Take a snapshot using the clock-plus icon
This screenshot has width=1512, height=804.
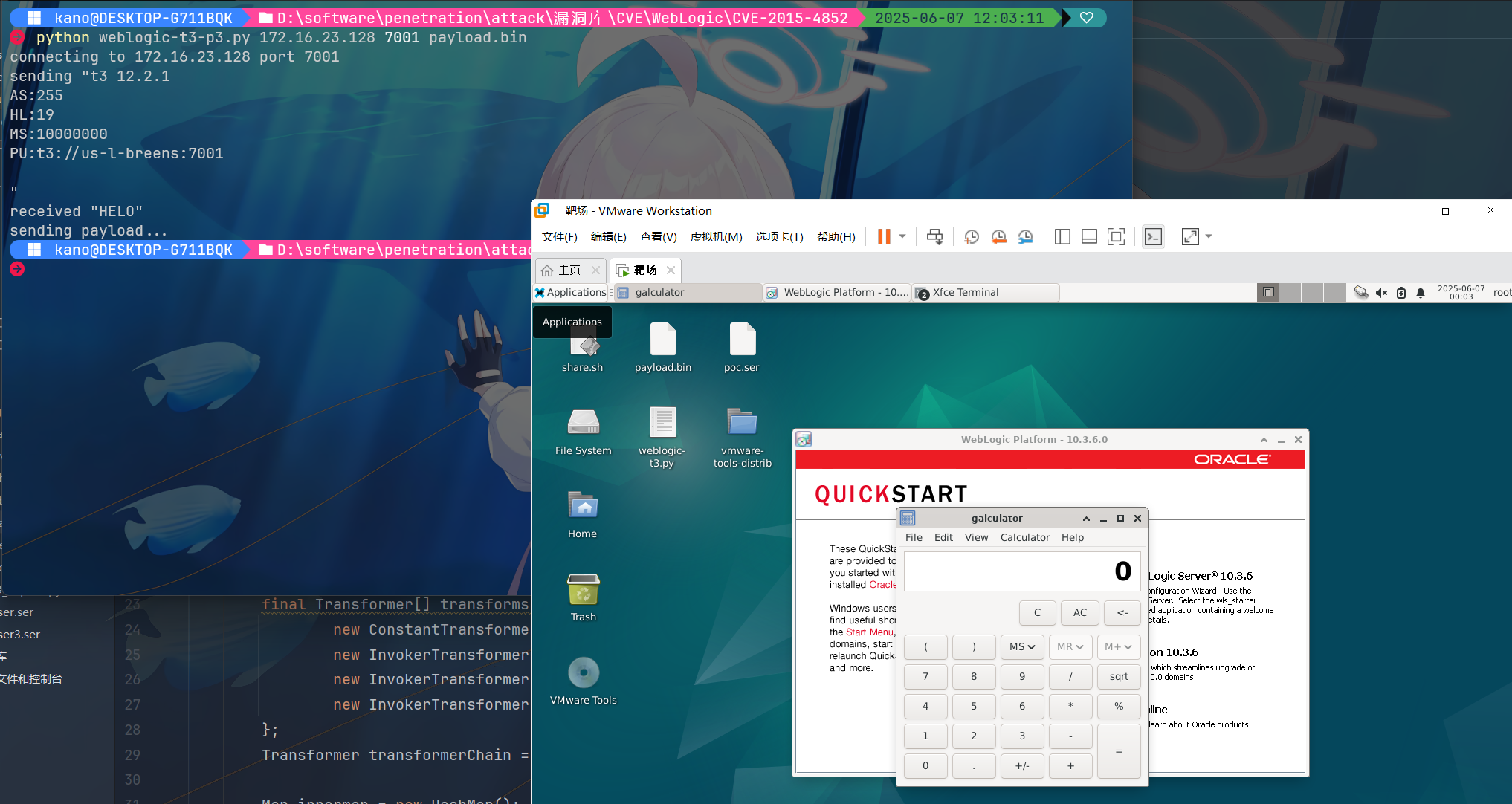click(x=972, y=237)
